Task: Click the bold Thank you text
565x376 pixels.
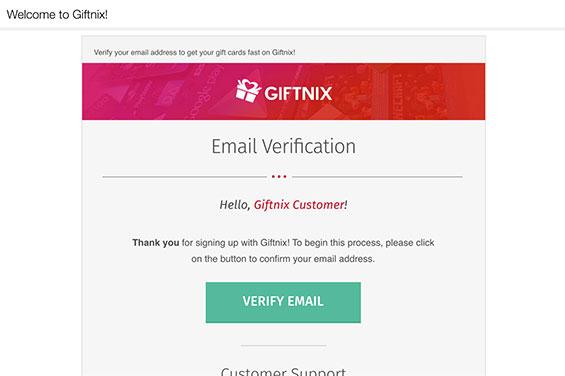Action: pos(155,243)
